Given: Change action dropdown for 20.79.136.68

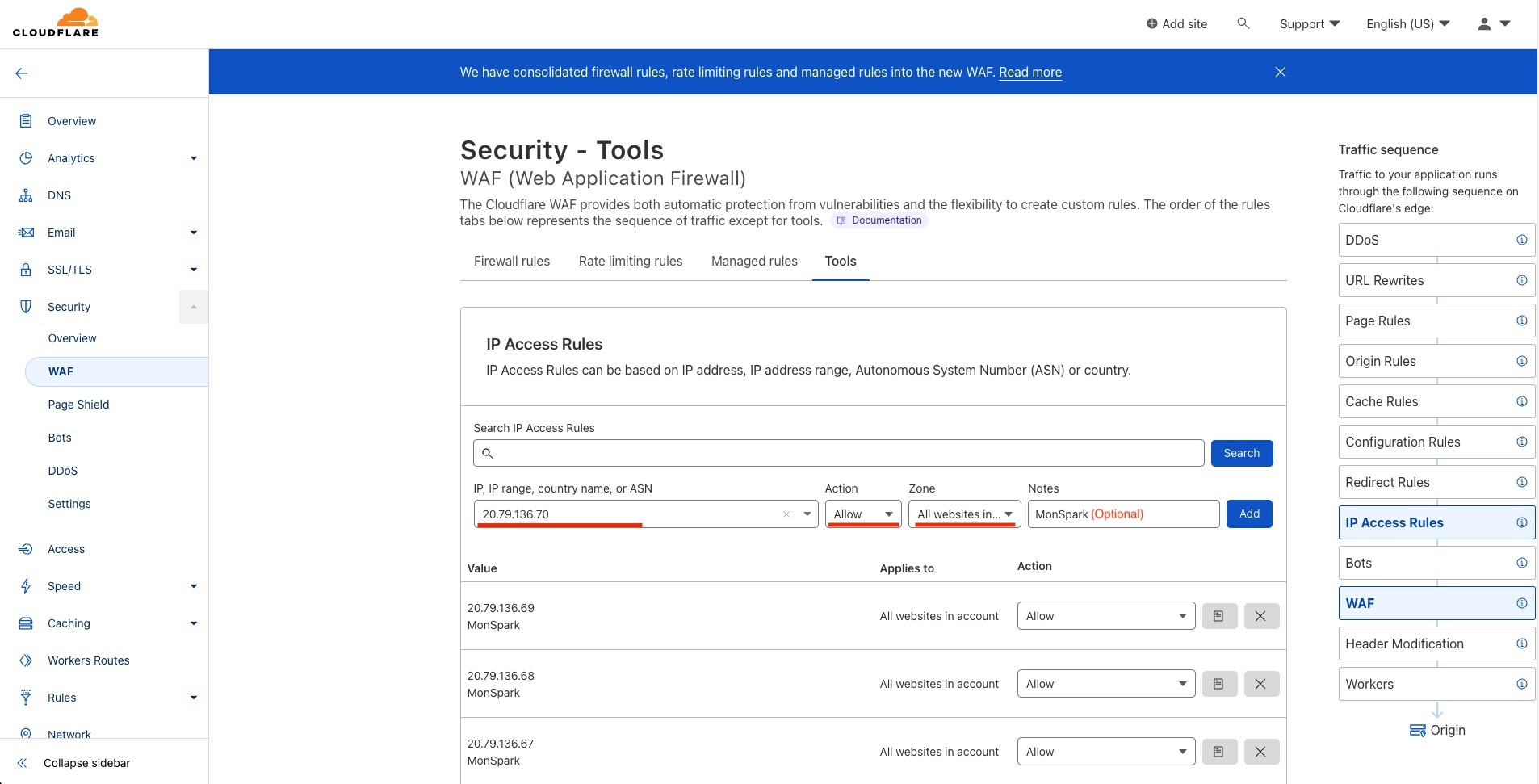Looking at the screenshot, I should (x=1106, y=684).
